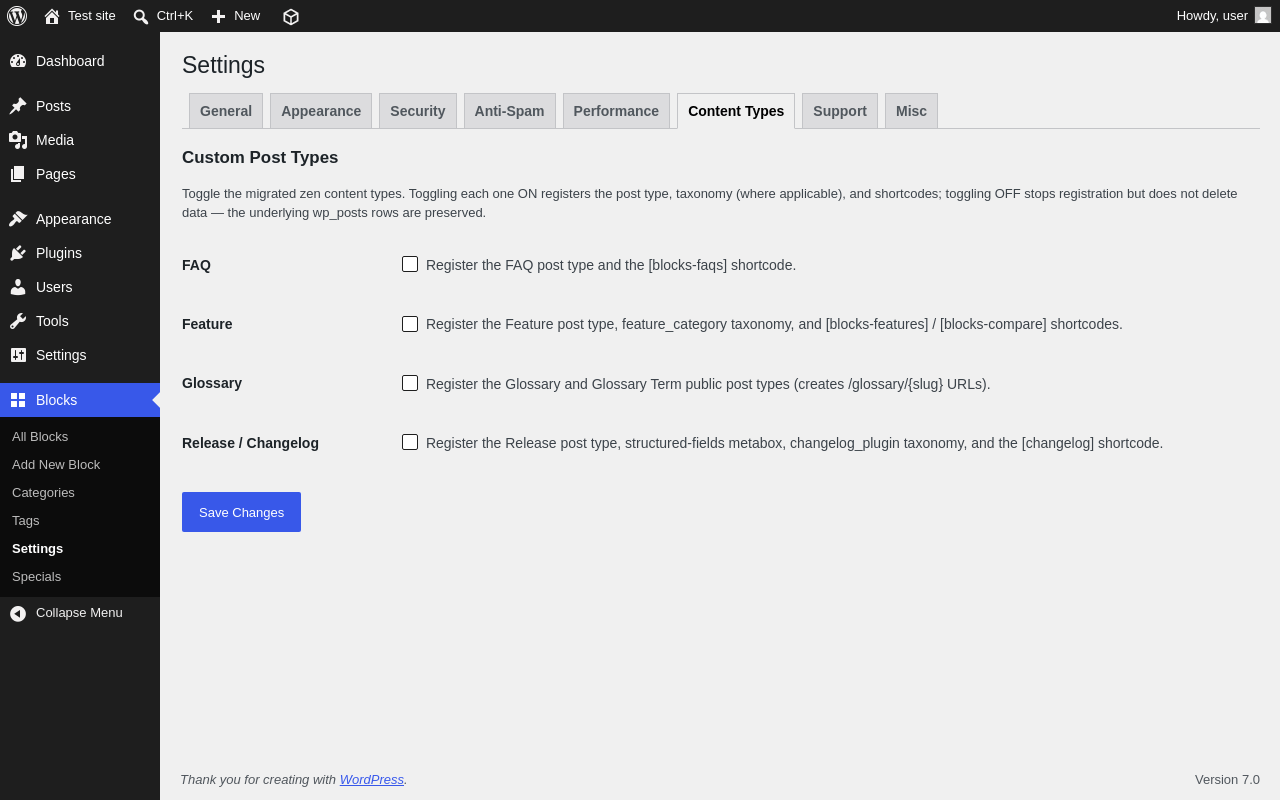Click the Tools wrench icon
1280x800 pixels.
click(x=18, y=321)
